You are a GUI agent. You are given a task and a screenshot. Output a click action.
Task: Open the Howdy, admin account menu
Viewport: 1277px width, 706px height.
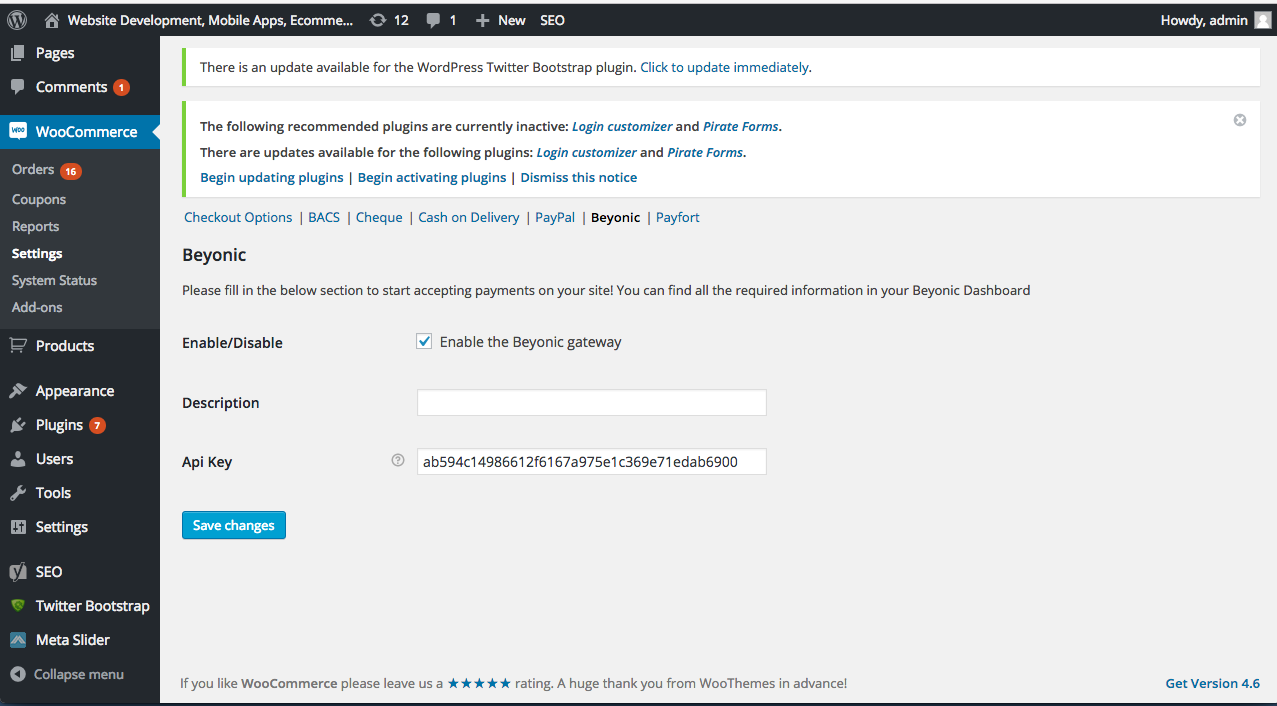[1204, 20]
